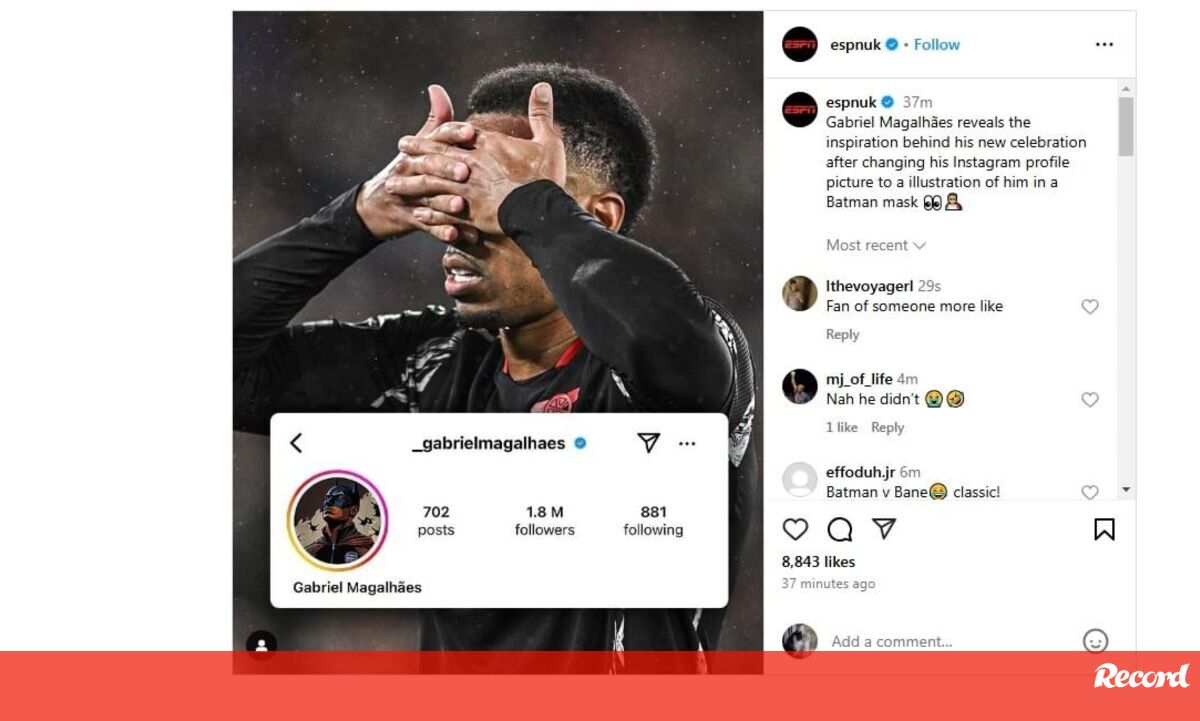Open the three-dot more options menu
This screenshot has height=721, width=1200.
click(1104, 44)
